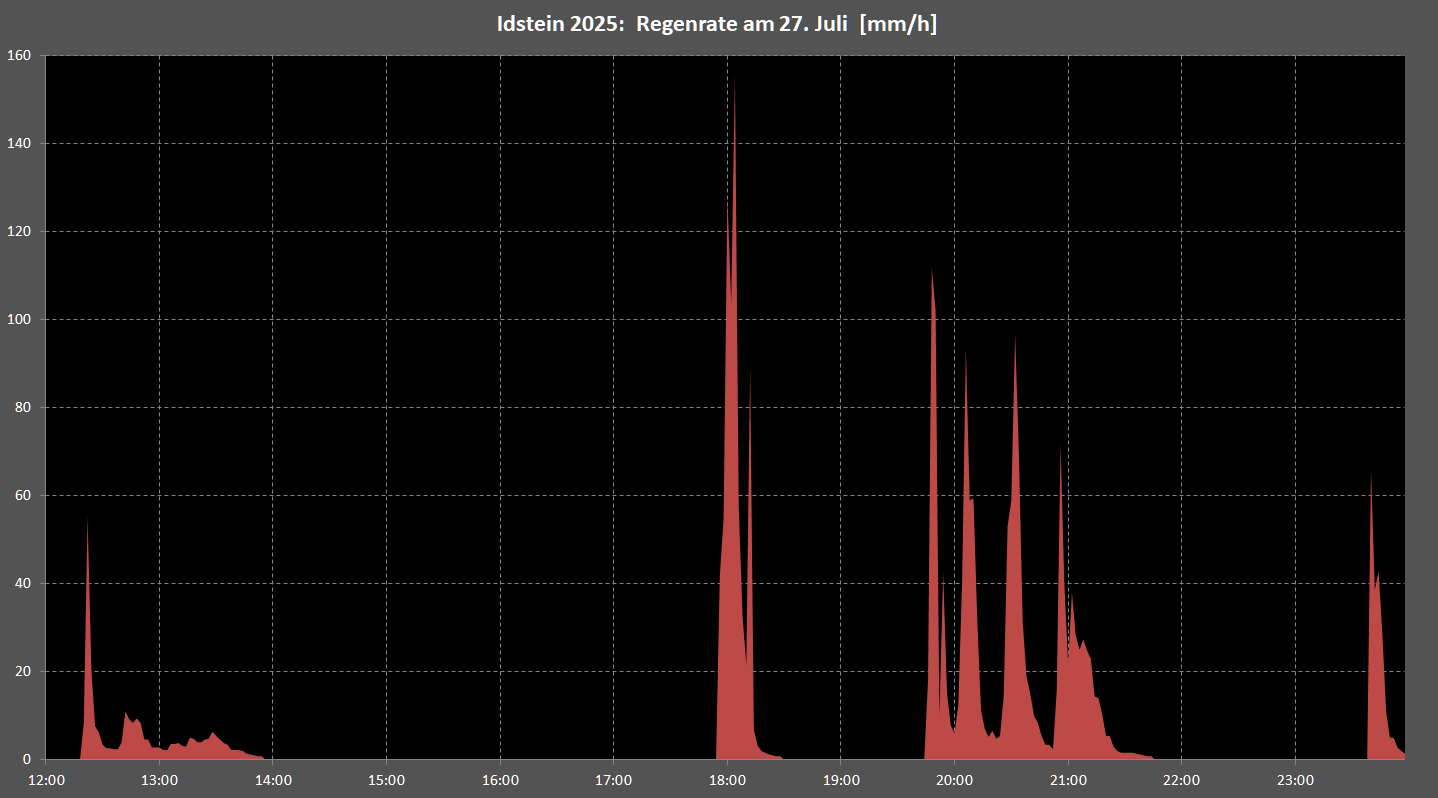Select the 40 y-axis tick label

[24, 583]
